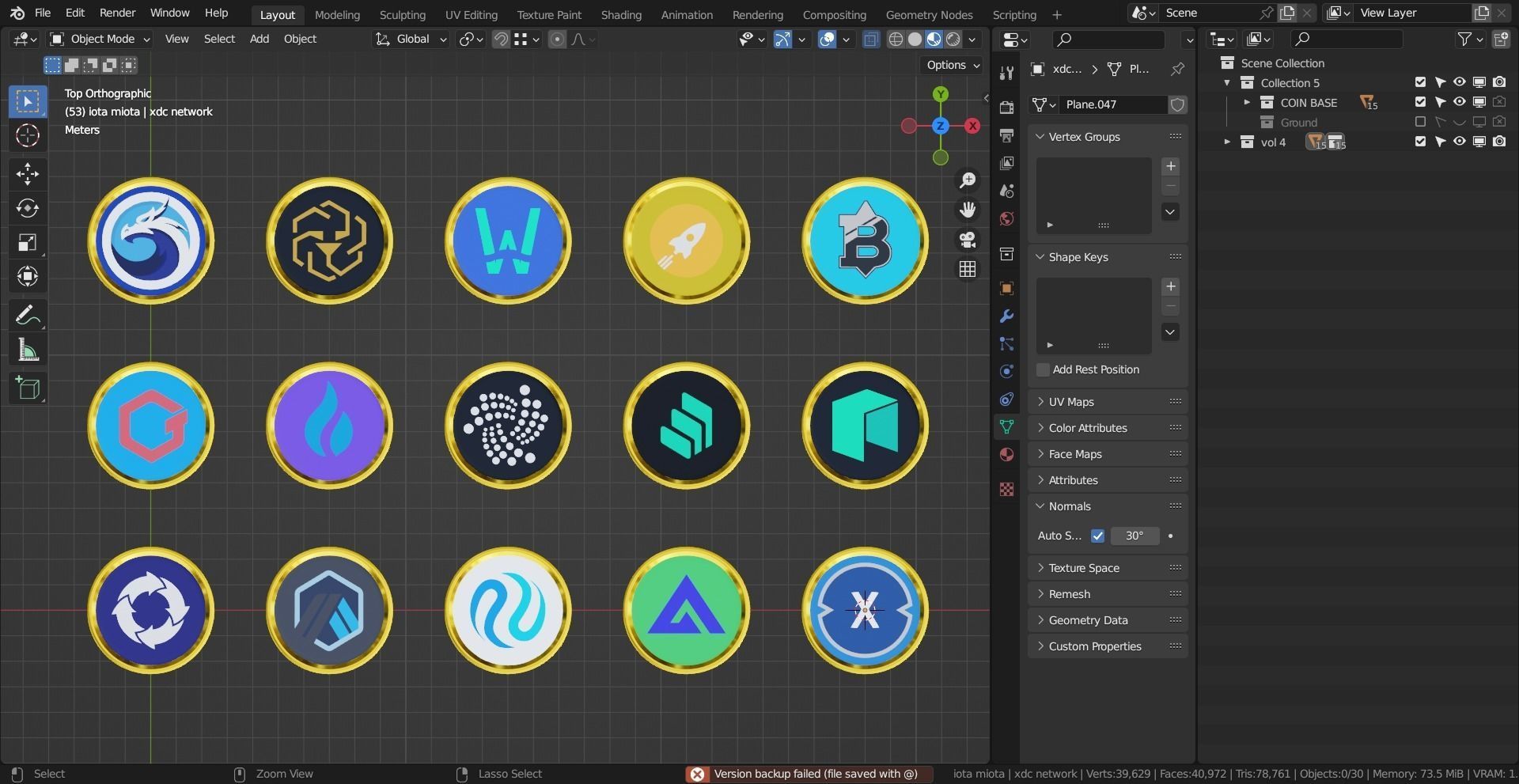
Task: Open vertex group specials menu
Action: pos(1170,212)
